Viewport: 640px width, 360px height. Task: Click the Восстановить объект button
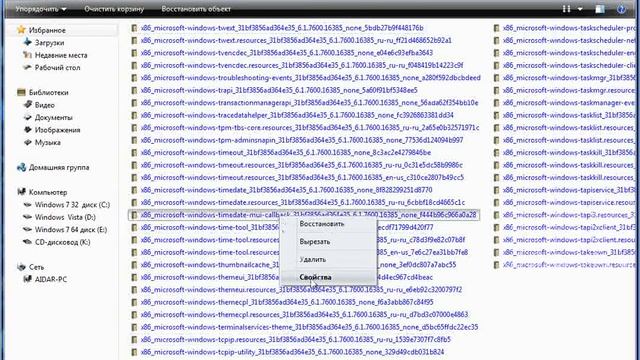(x=196, y=9)
